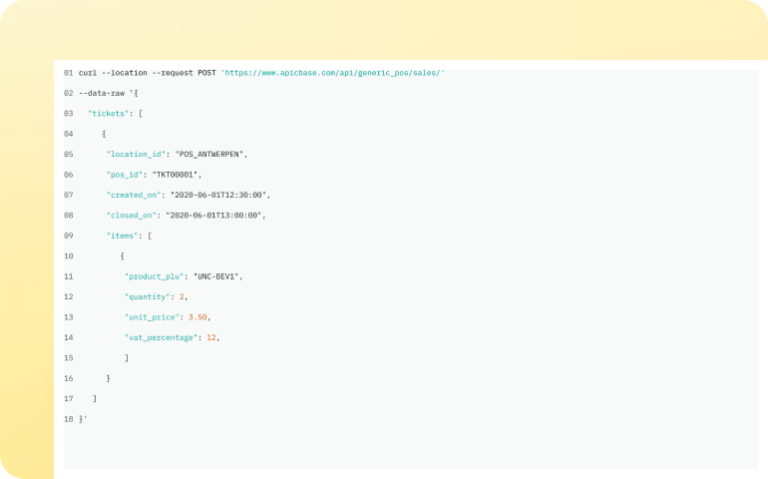Click the "created_on" key
768x479 pixels.
tap(136, 194)
